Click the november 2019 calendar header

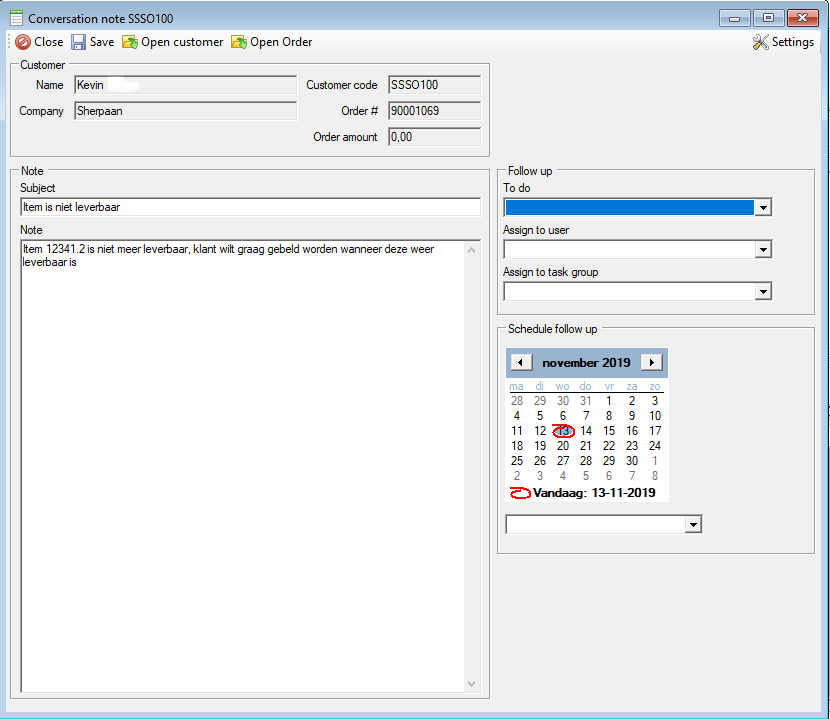click(586, 363)
